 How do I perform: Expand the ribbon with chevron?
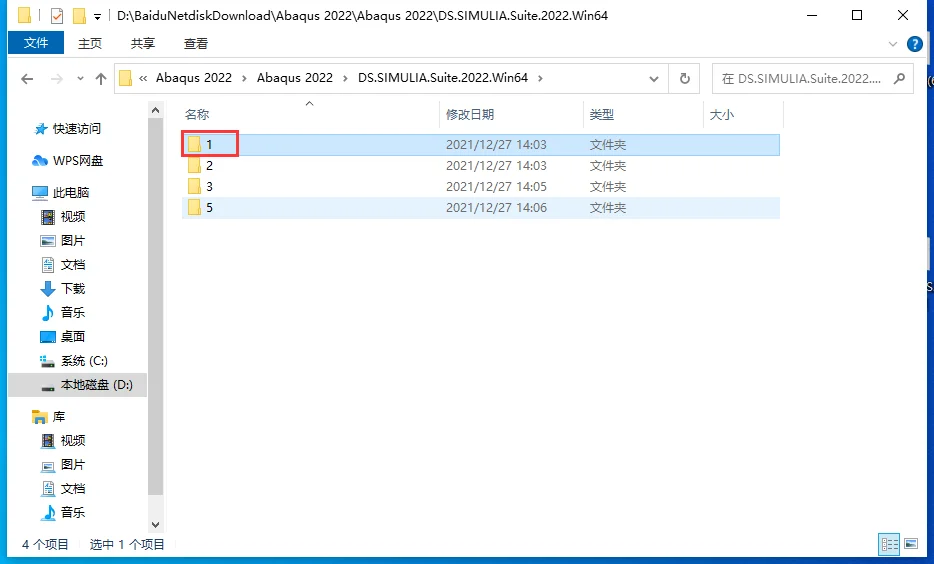pos(892,43)
